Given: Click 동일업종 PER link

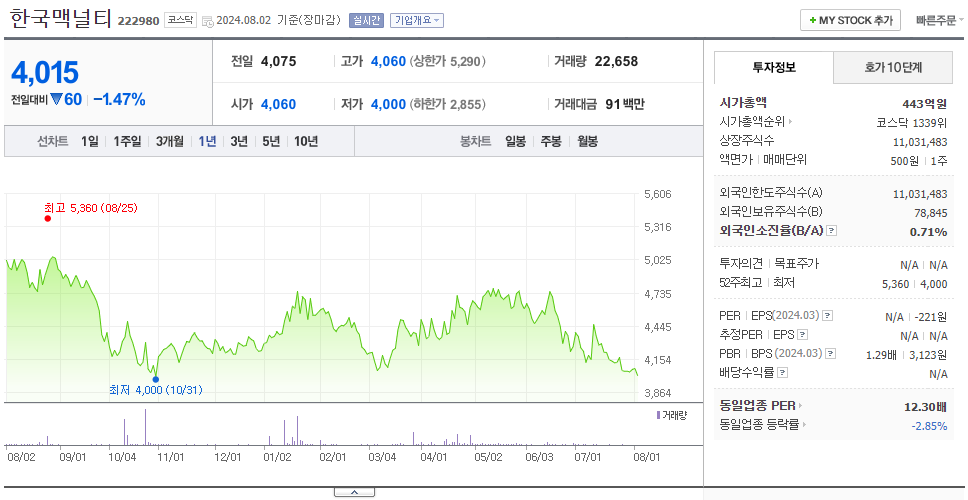Looking at the screenshot, I should 757,406.
